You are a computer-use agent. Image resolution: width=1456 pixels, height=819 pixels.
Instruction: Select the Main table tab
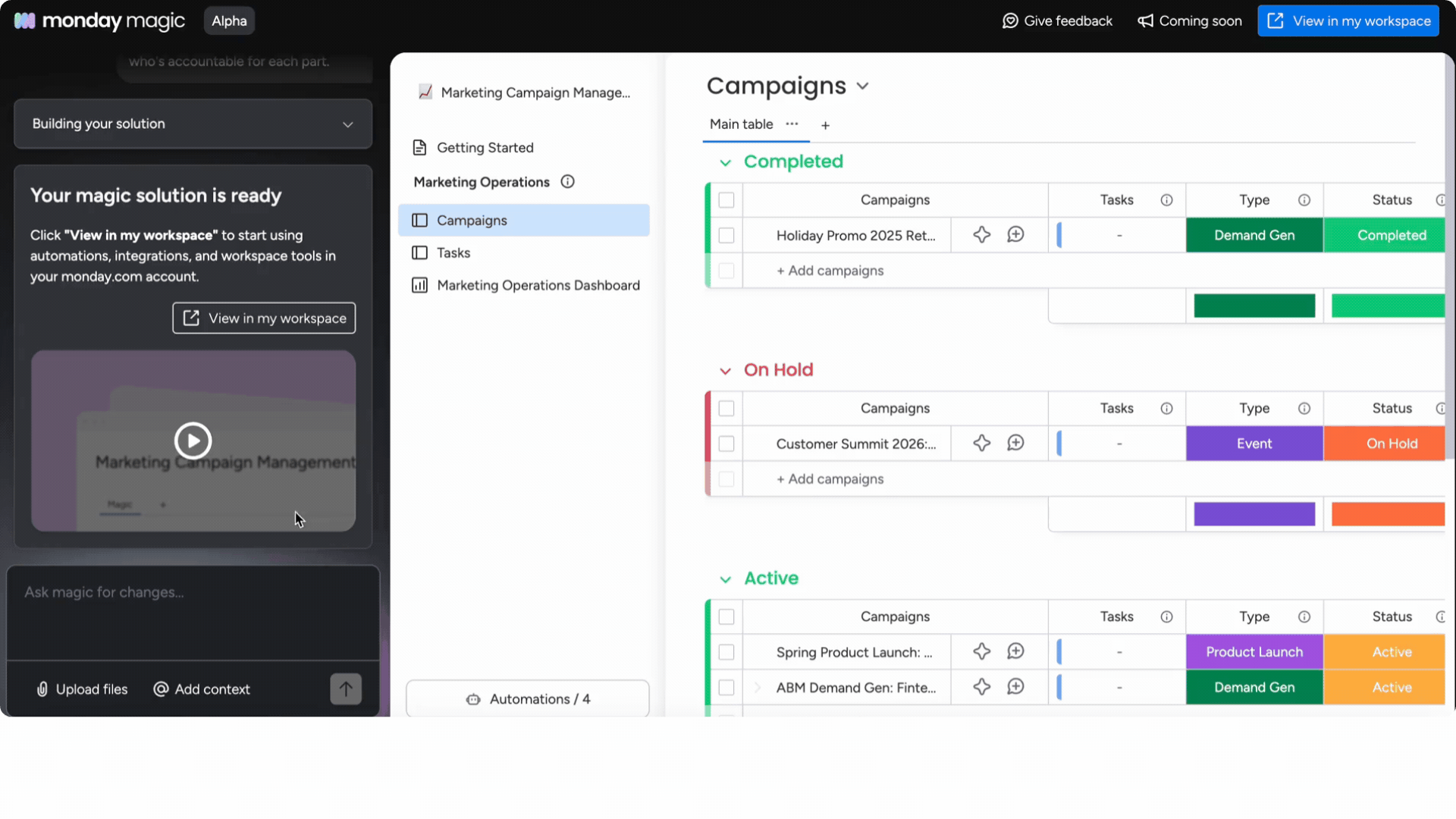pos(741,124)
